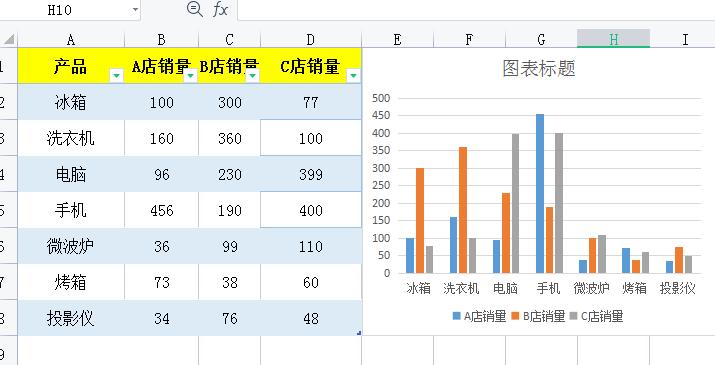Image resolution: width=715 pixels, height=365 pixels.
Task: Click the cell with value 36
Action: pyautogui.click(x=161, y=246)
